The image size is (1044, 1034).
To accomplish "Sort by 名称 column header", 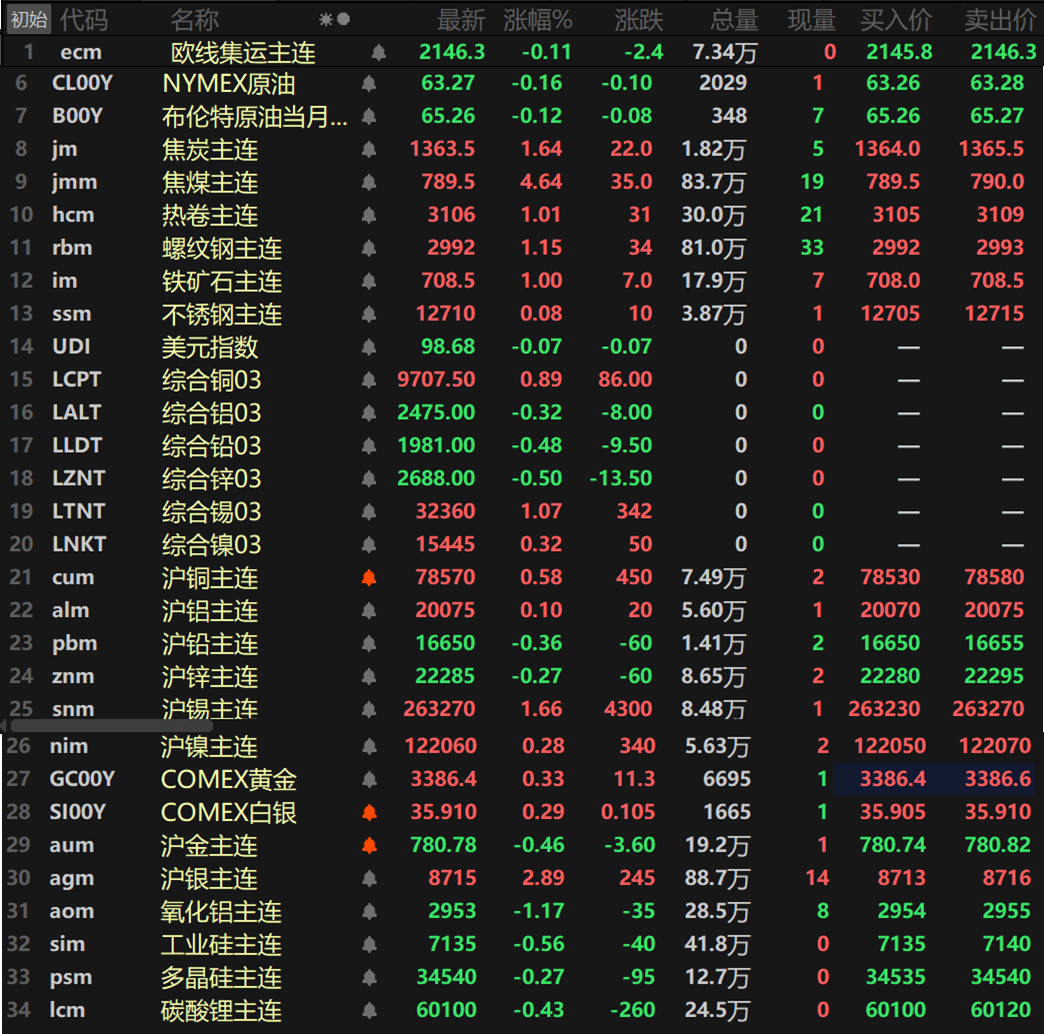I will point(194,20).
